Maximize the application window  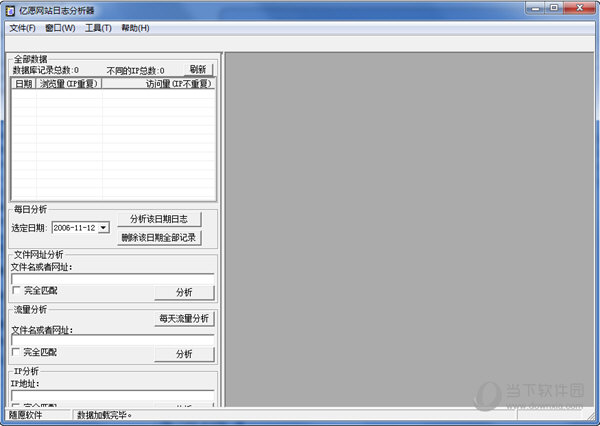[x=554, y=8]
